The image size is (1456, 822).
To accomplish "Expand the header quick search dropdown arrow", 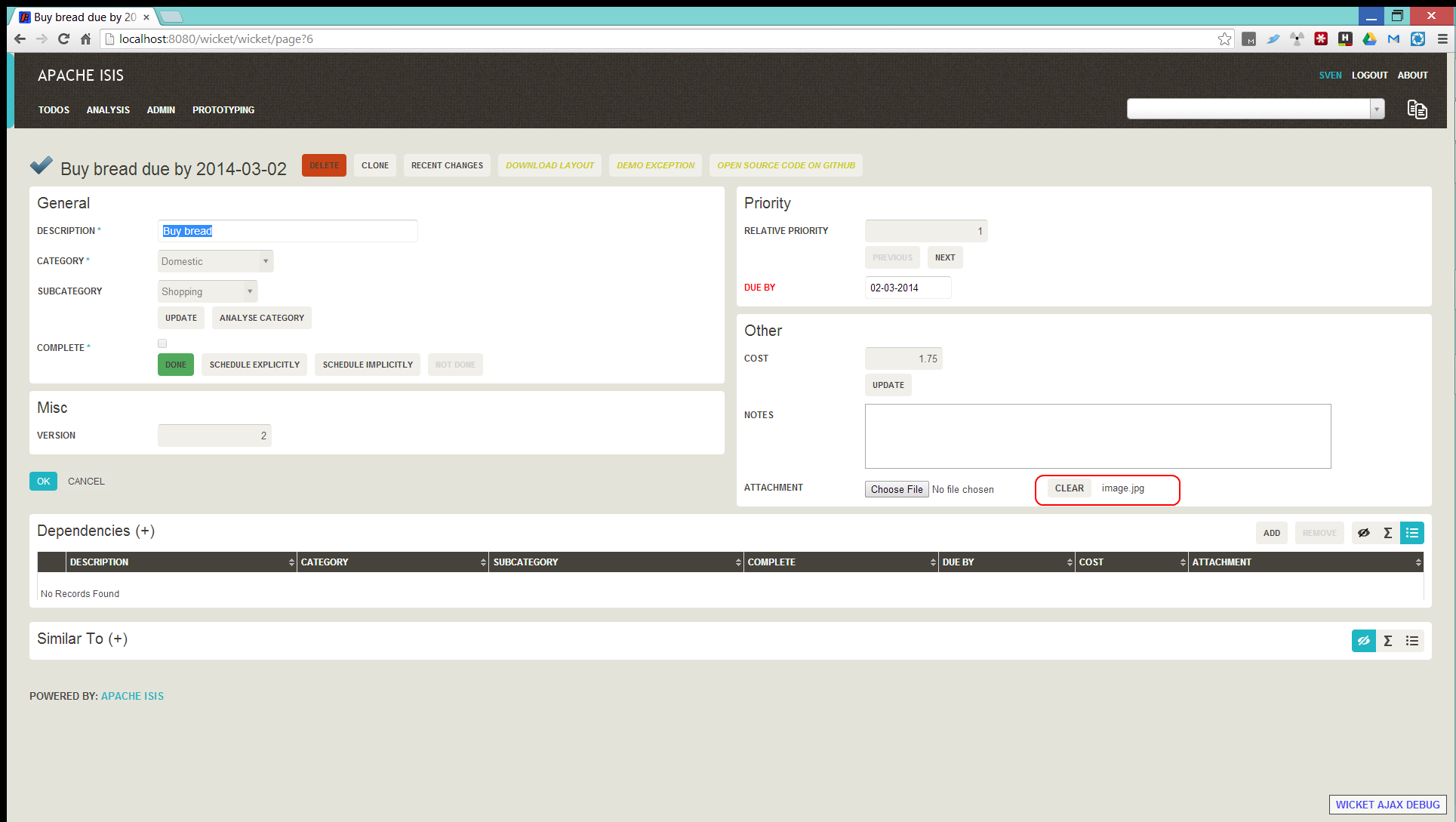I will tap(1377, 109).
